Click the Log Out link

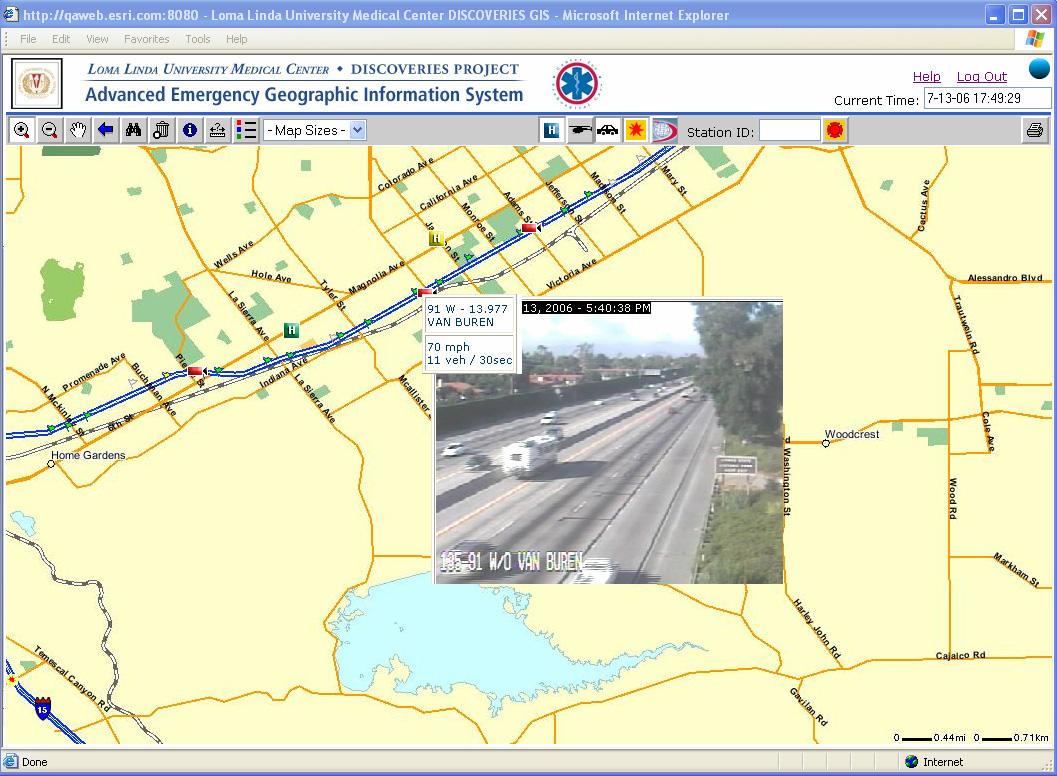click(x=981, y=76)
